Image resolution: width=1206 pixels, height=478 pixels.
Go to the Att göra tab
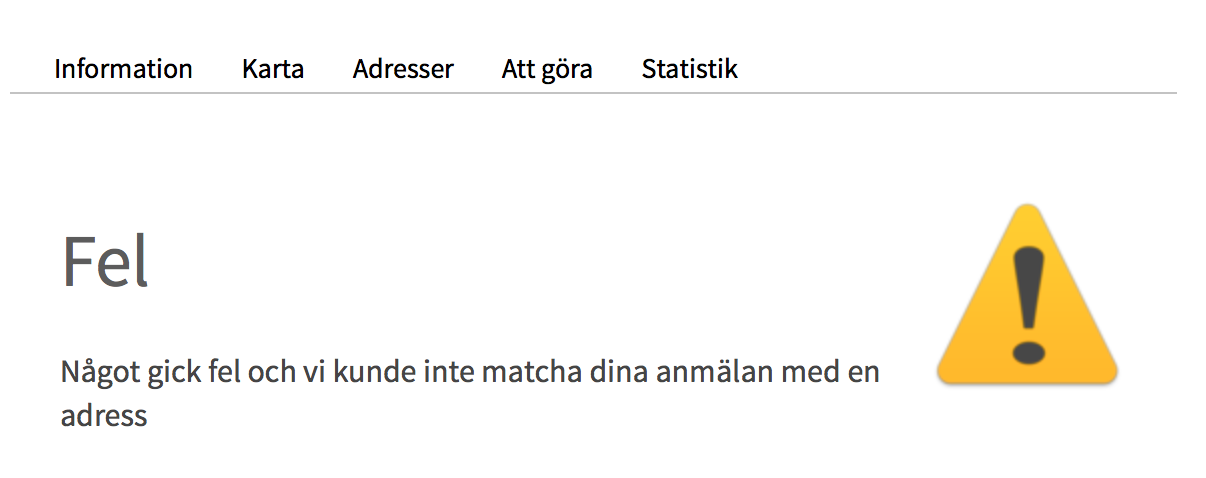(x=547, y=69)
